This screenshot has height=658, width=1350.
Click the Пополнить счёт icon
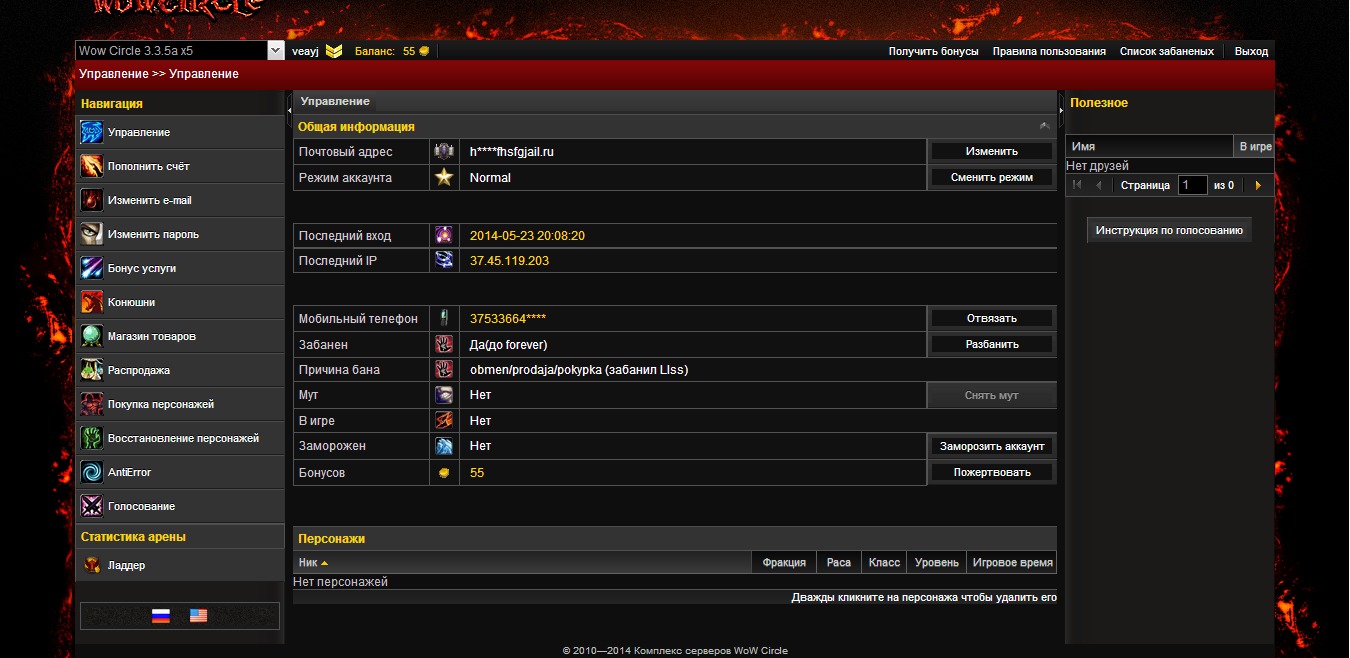pyautogui.click(x=92, y=166)
